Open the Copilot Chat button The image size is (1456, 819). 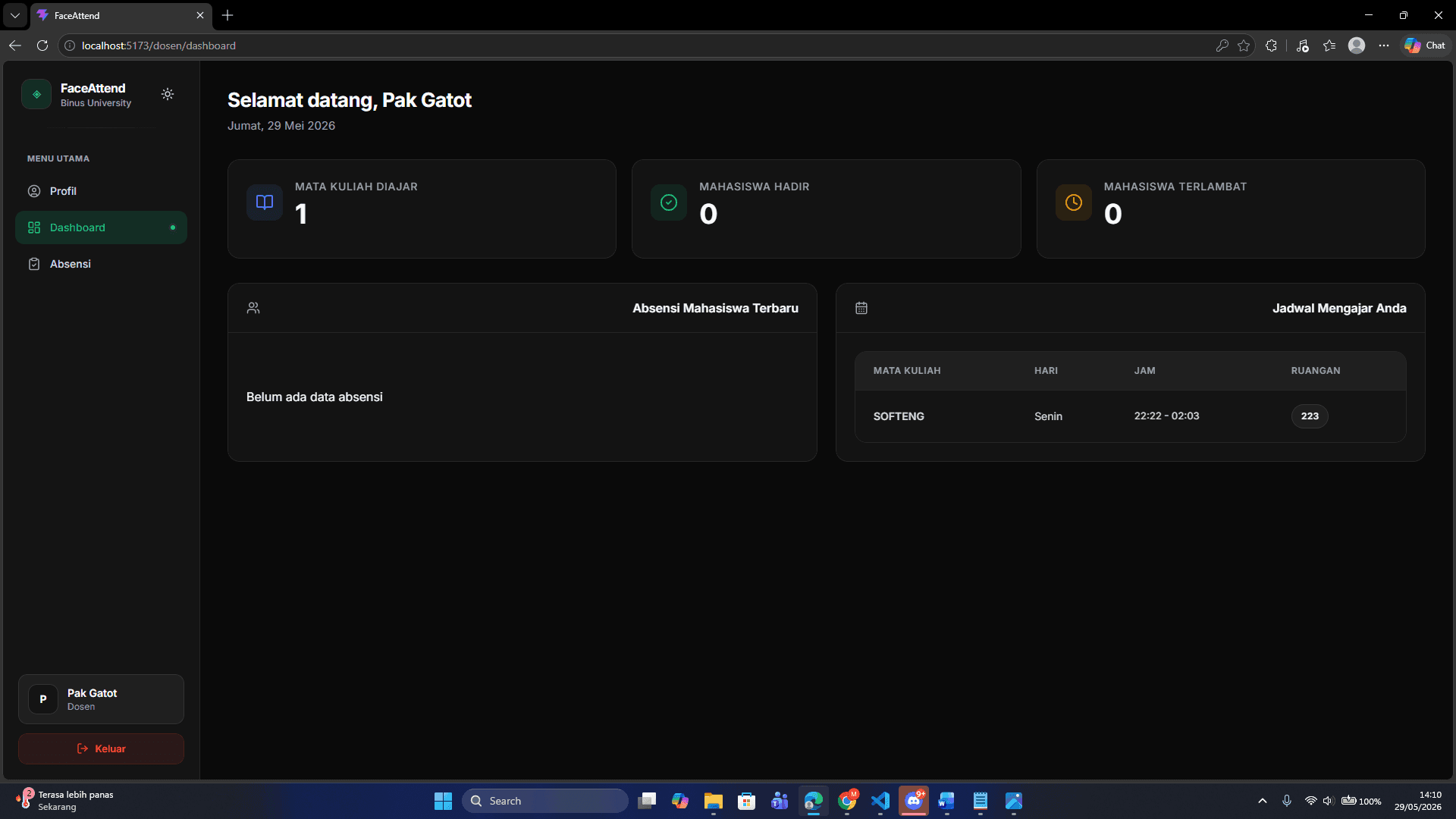pyautogui.click(x=1425, y=45)
